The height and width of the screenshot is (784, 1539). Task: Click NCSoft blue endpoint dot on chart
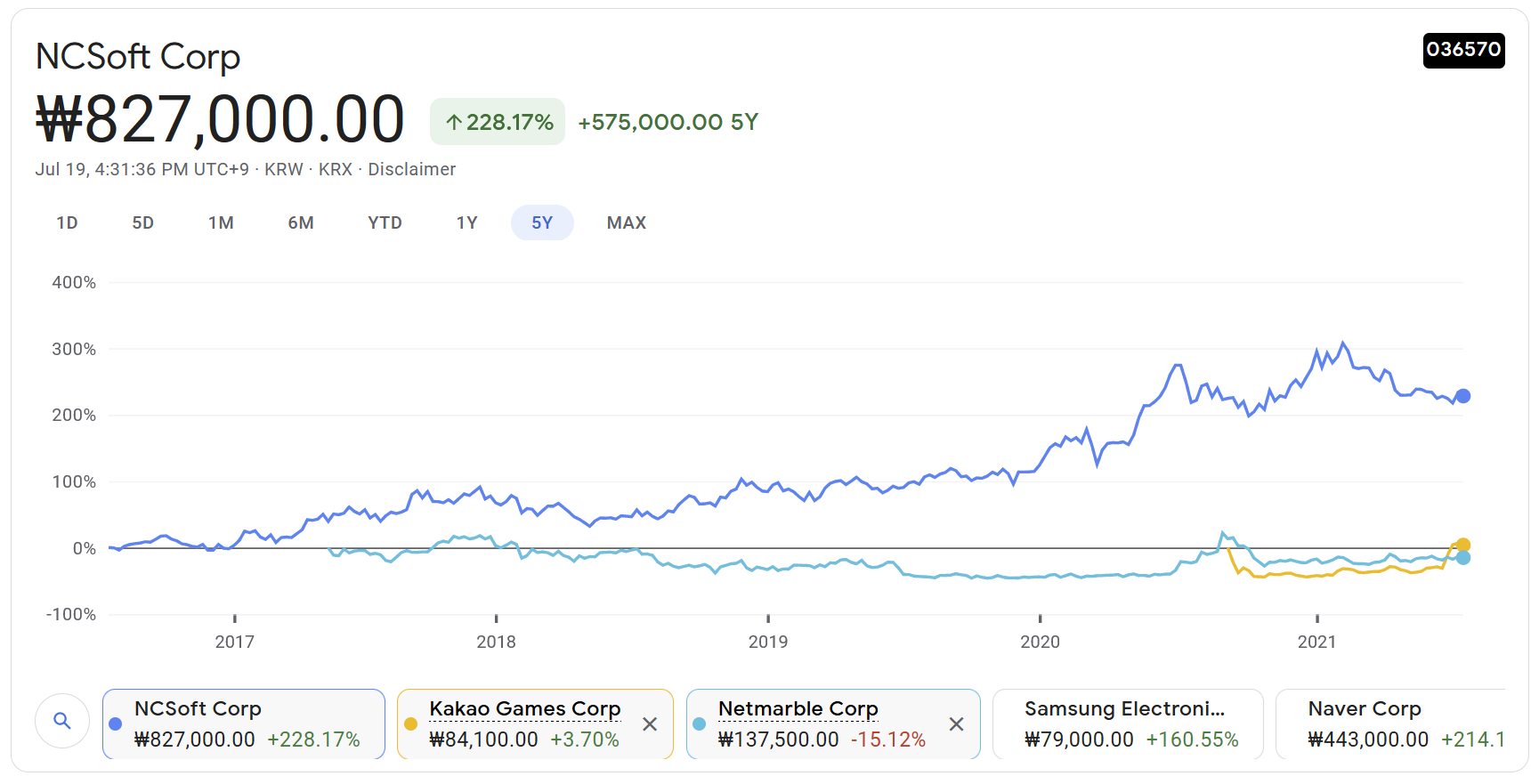click(x=1462, y=396)
